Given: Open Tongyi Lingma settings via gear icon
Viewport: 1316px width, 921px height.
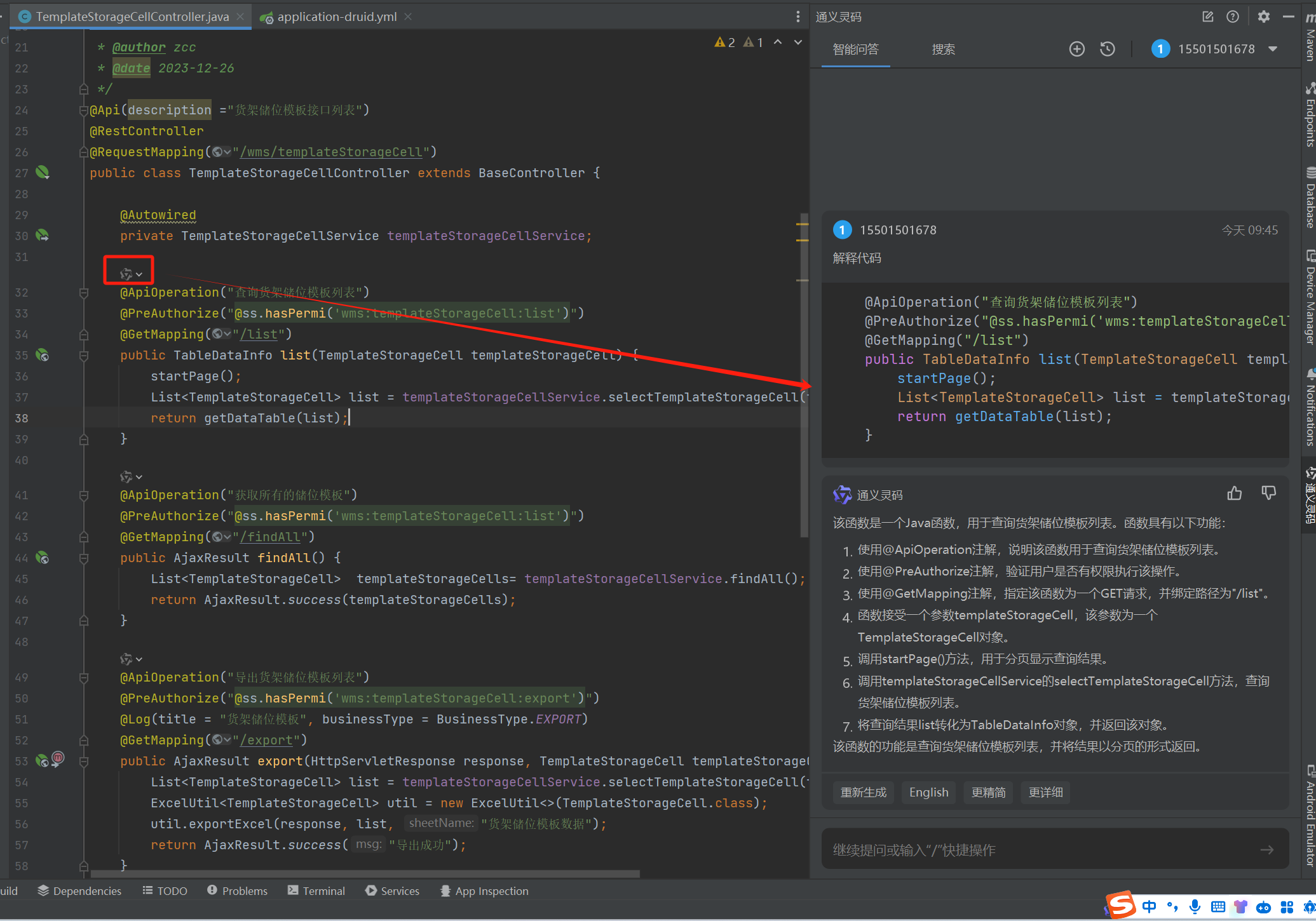Looking at the screenshot, I should (x=1263, y=17).
